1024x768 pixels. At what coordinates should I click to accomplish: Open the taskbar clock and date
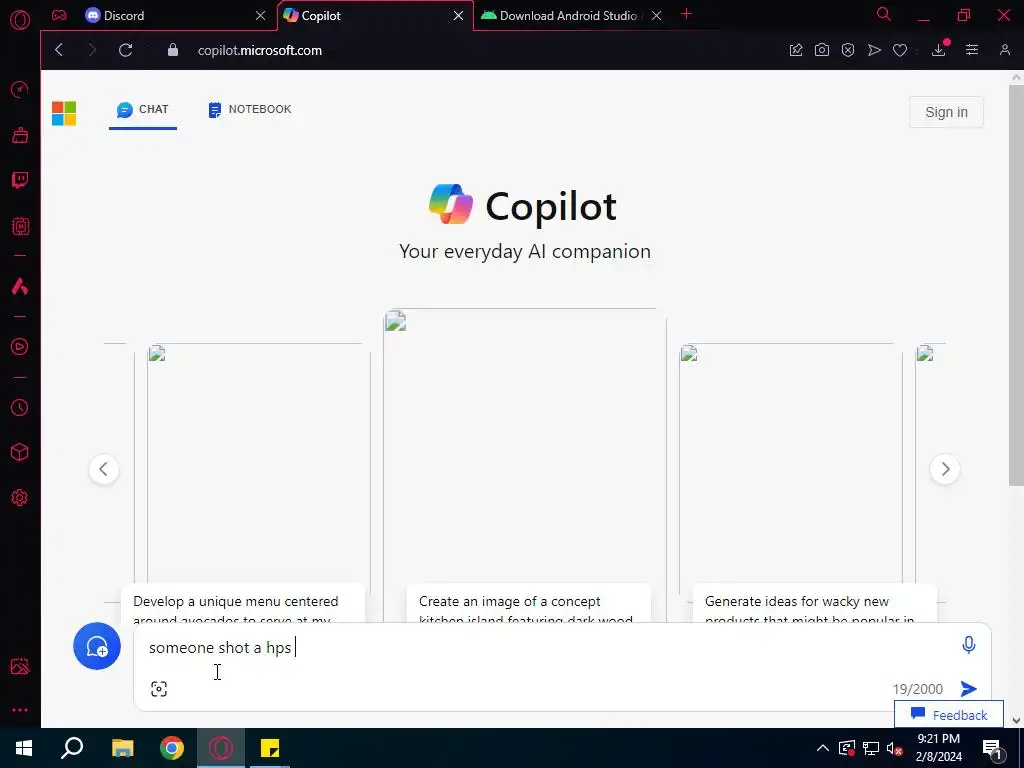tap(938, 748)
